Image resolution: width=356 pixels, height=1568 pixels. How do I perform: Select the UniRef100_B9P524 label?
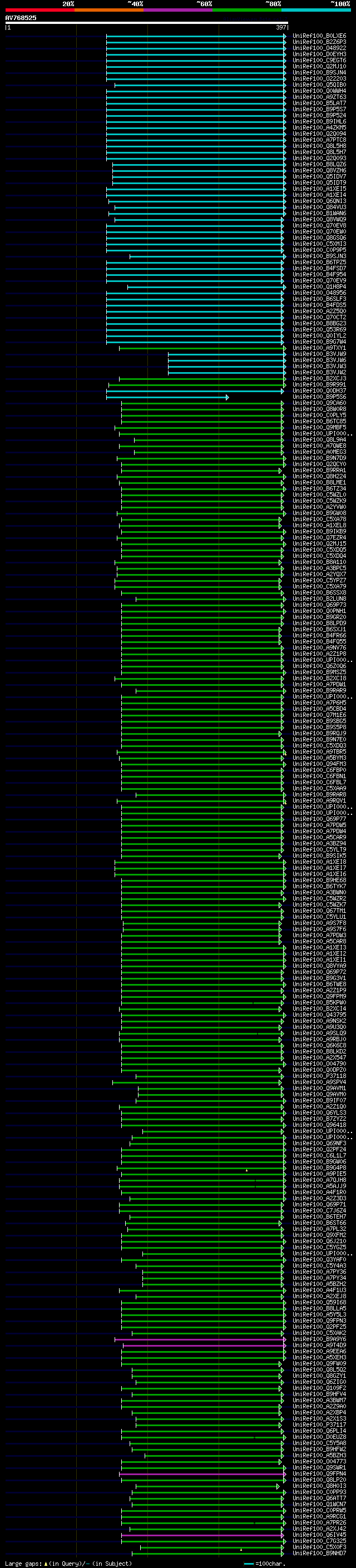pyautogui.click(x=319, y=115)
